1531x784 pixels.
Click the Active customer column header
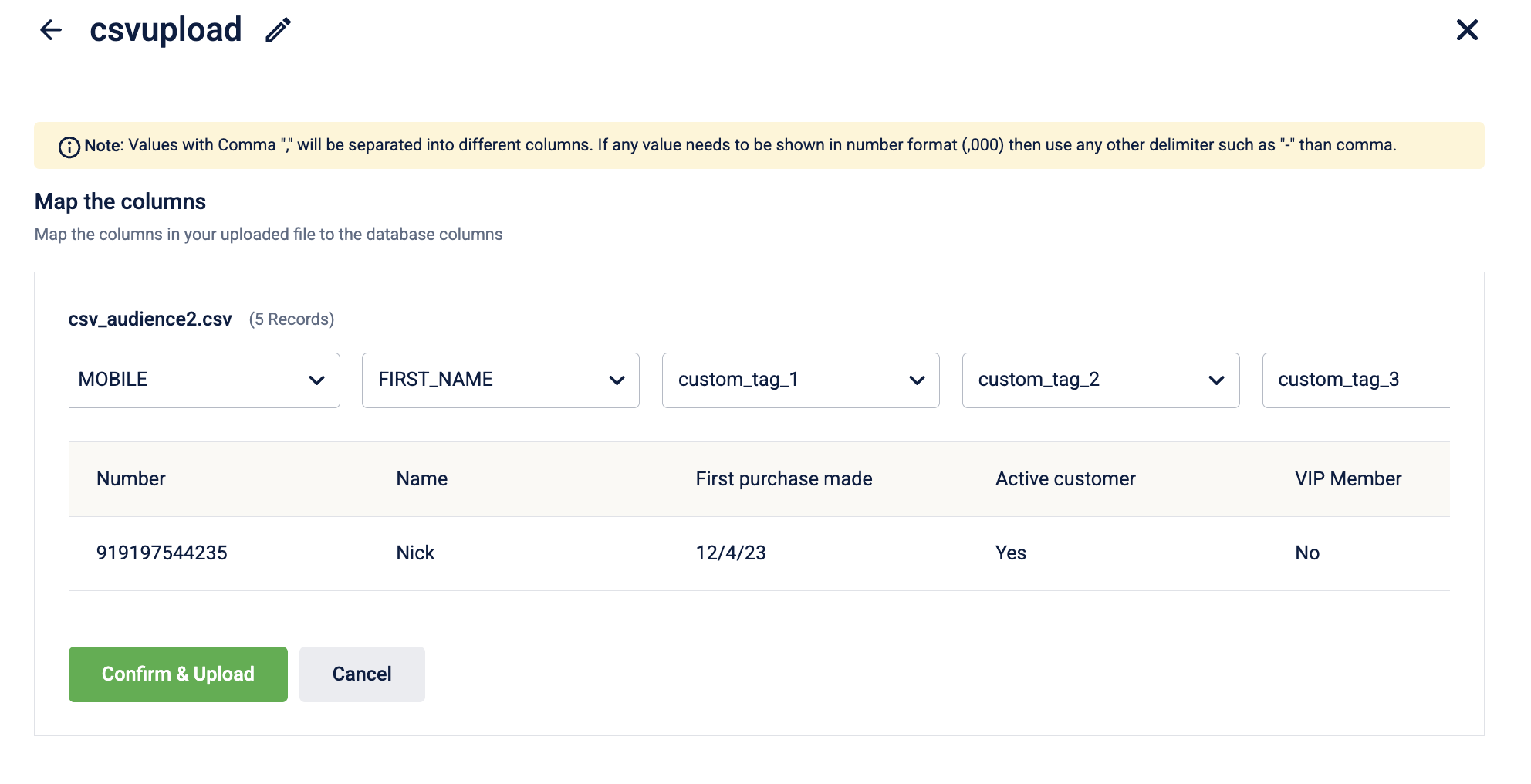tap(1066, 479)
